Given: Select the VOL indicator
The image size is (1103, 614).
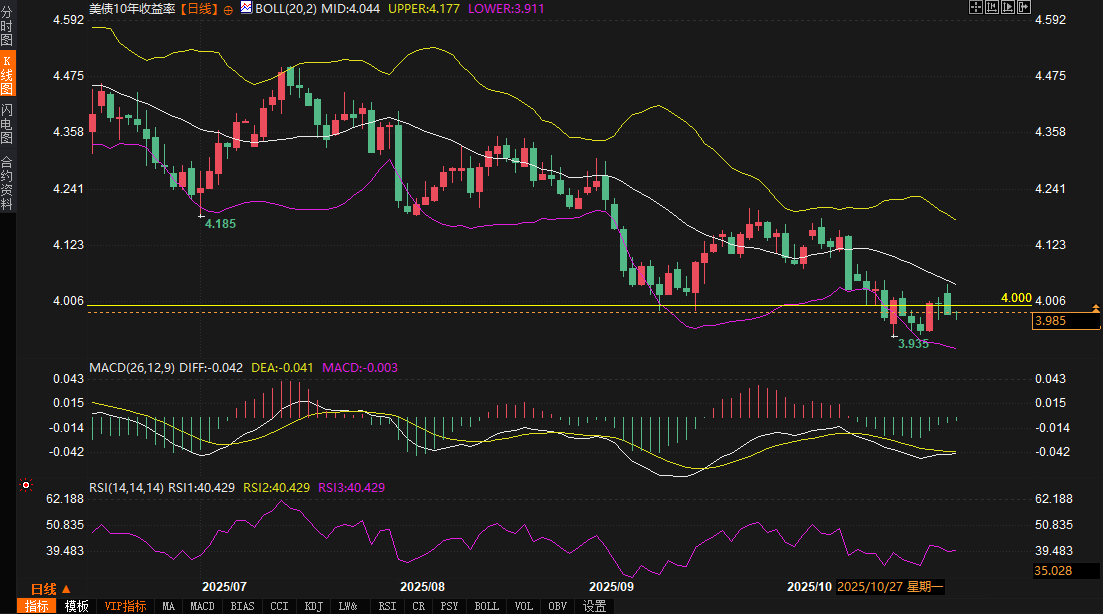Looking at the screenshot, I should [x=523, y=606].
